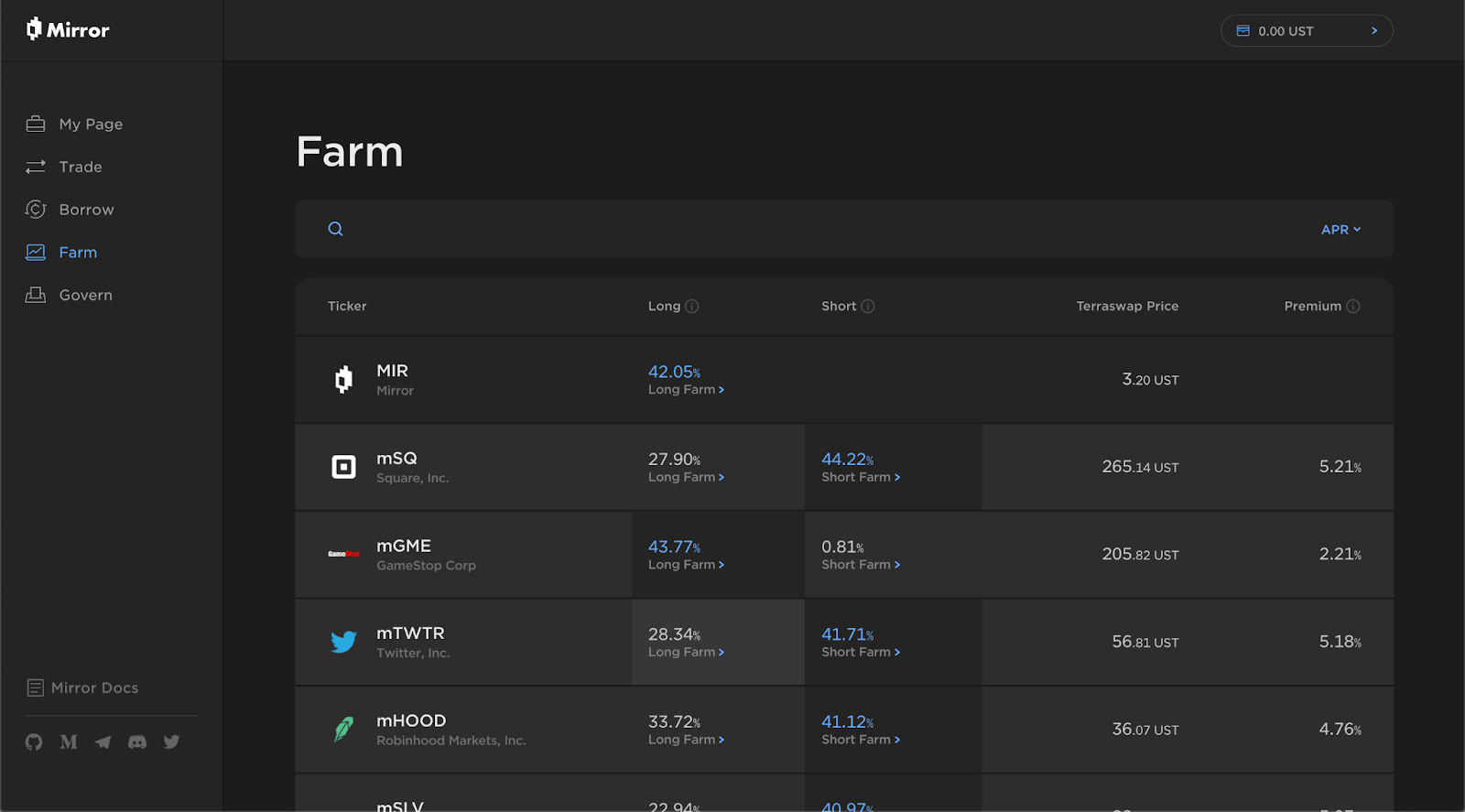Open the Borrow coin icon
1465x812 pixels.
[36, 210]
